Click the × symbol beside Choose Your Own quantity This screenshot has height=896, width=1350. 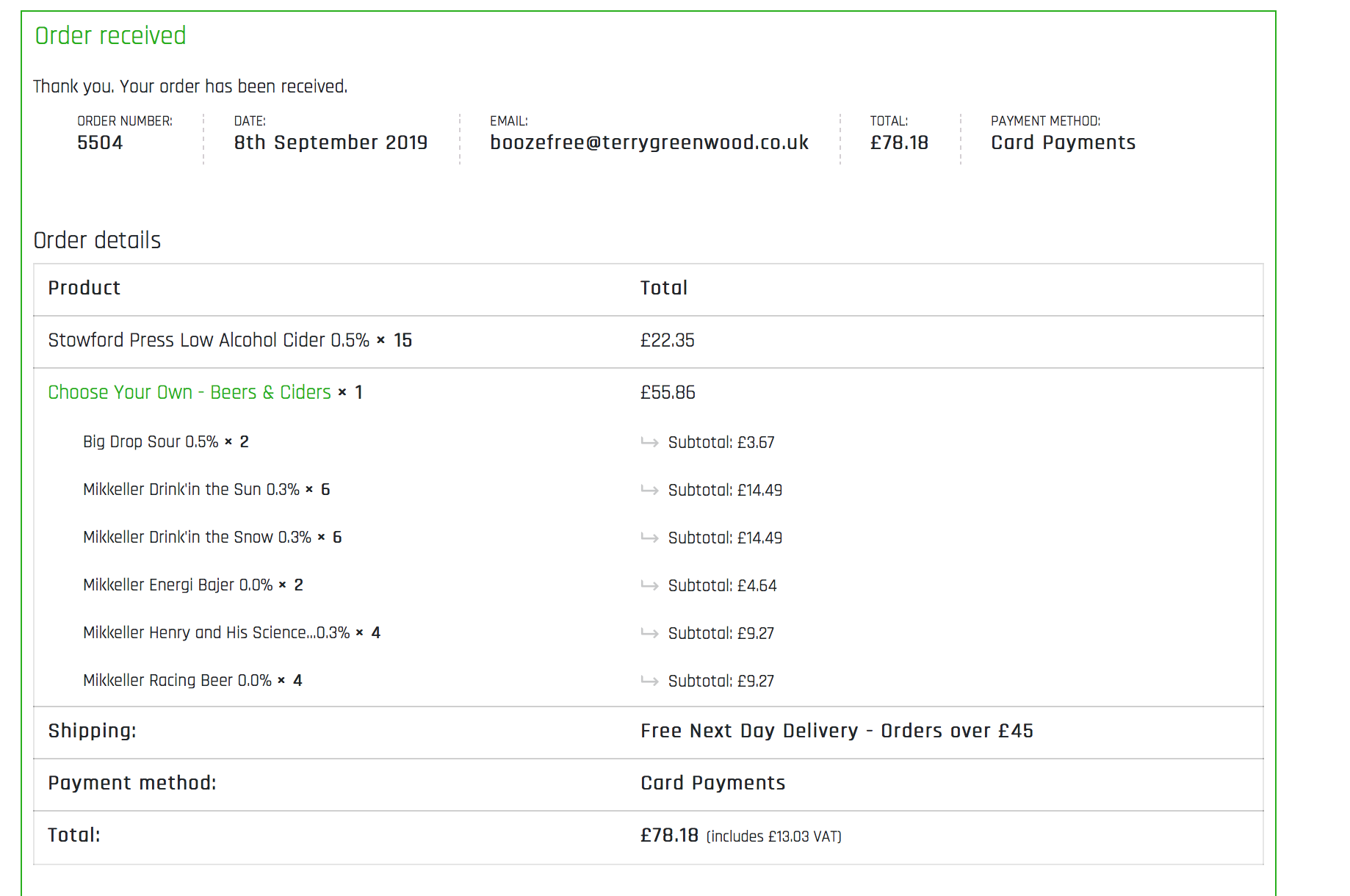pos(342,392)
